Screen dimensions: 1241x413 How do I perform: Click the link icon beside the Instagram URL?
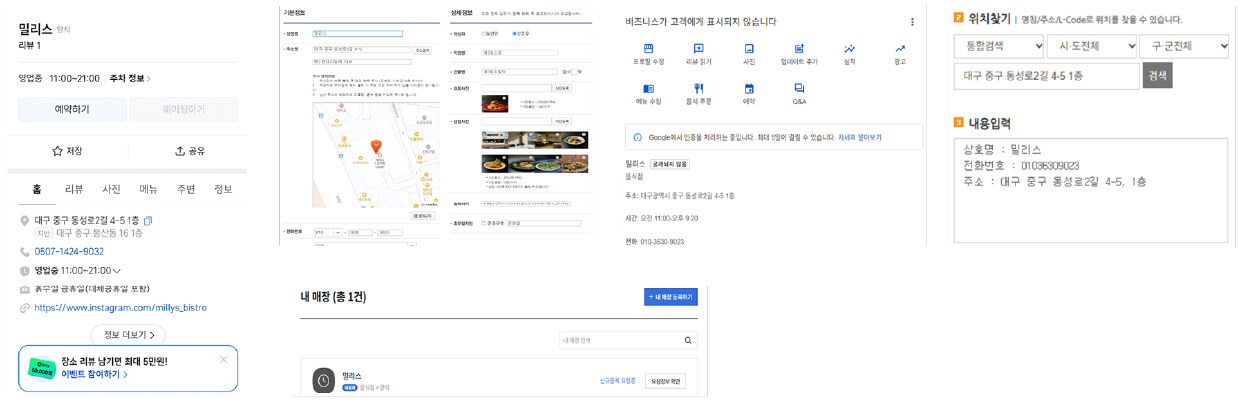[25, 308]
